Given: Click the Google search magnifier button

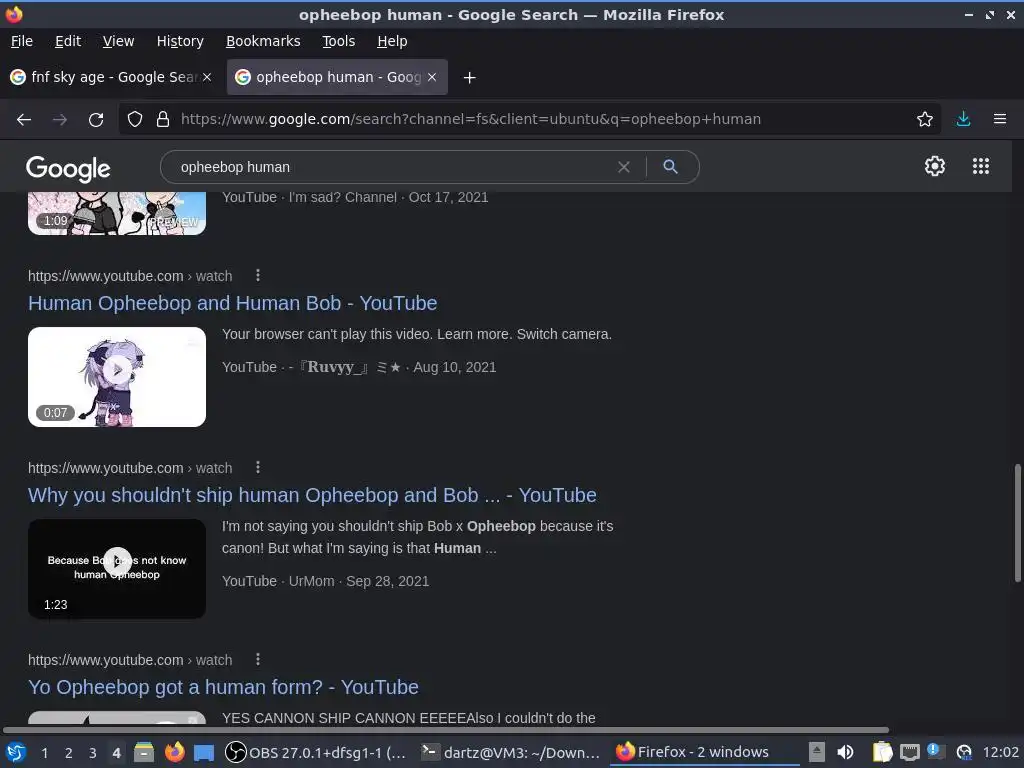Looking at the screenshot, I should [x=670, y=167].
